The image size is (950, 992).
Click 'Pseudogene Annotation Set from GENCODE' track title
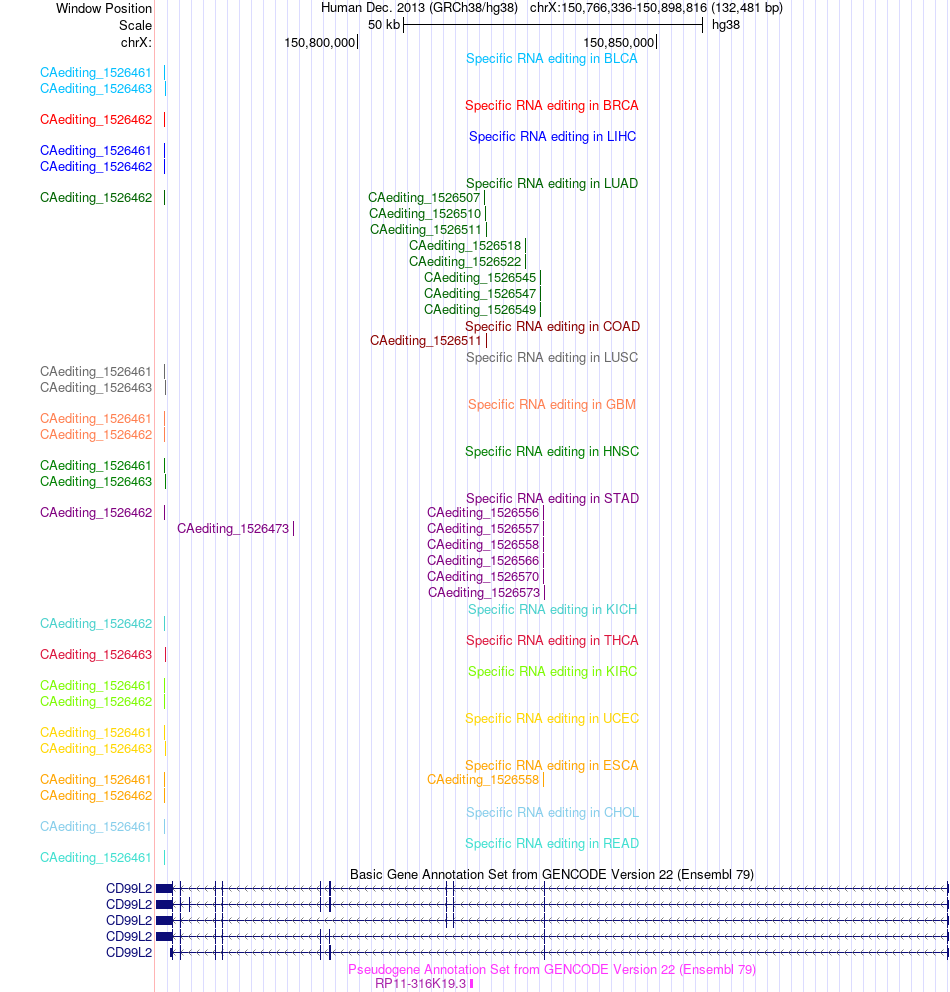click(552, 969)
